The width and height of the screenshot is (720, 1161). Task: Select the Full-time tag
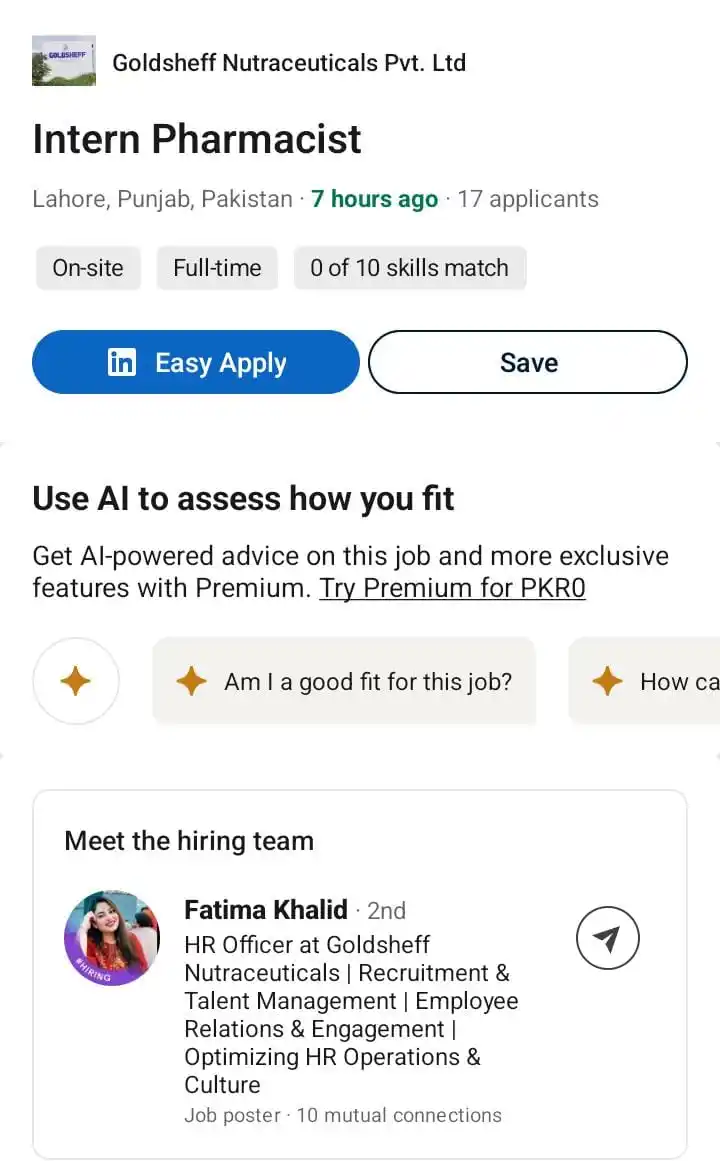(x=217, y=267)
